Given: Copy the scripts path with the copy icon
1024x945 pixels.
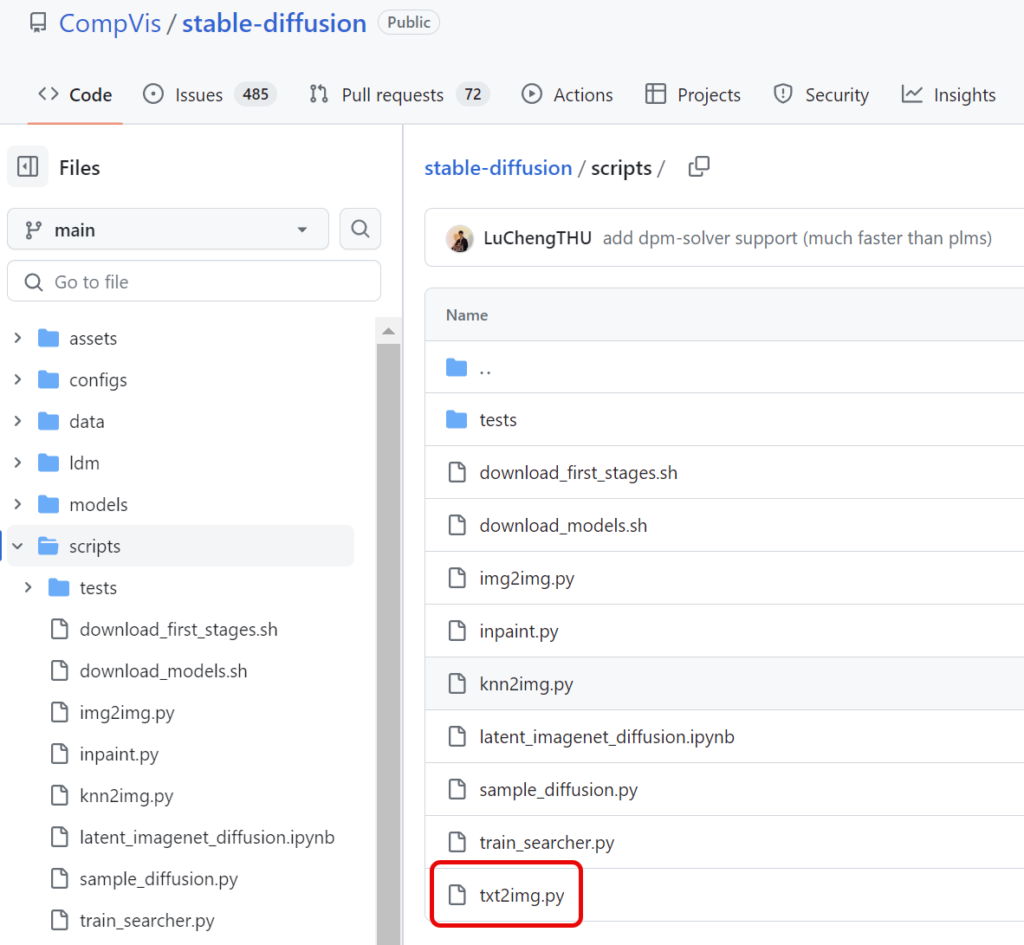Looking at the screenshot, I should [x=698, y=167].
